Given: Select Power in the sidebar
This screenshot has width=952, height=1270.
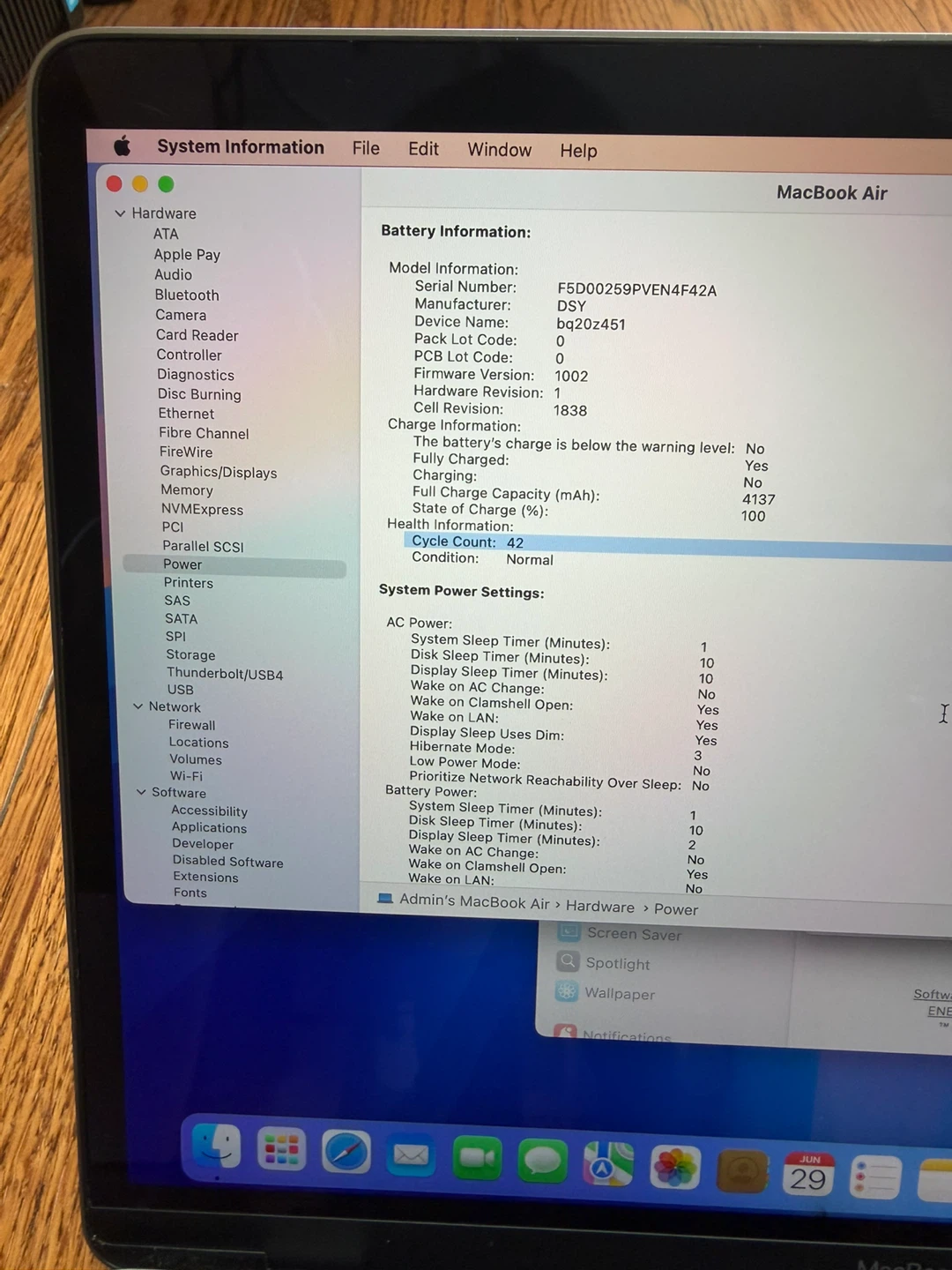Looking at the screenshot, I should click(234, 564).
